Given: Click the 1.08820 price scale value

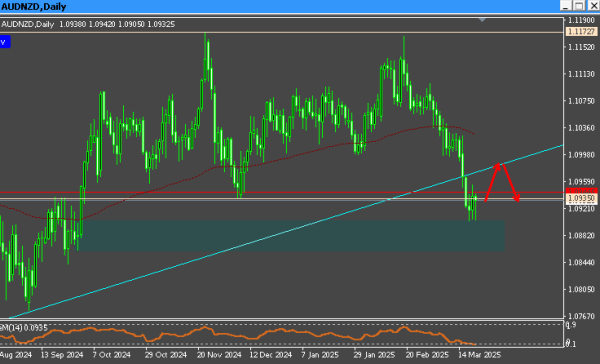Looking at the screenshot, I should pos(582,235).
